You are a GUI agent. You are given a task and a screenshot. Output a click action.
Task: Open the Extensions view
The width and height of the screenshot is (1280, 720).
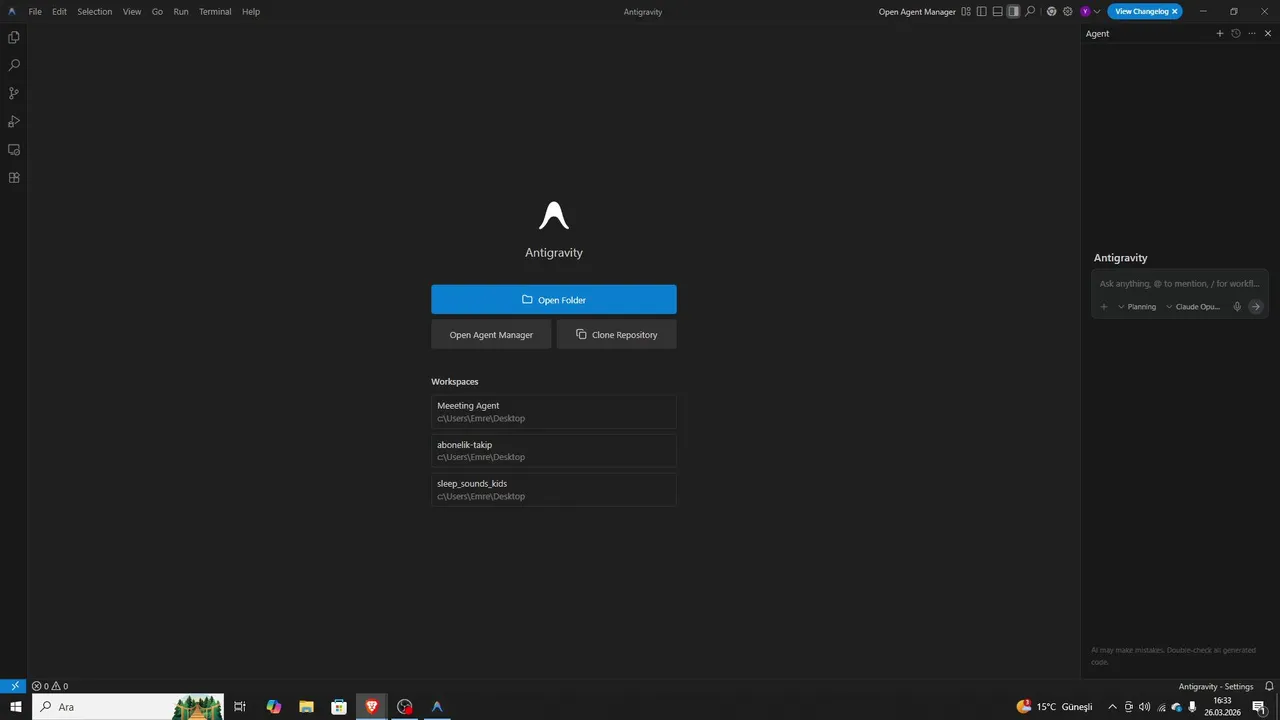tap(14, 178)
